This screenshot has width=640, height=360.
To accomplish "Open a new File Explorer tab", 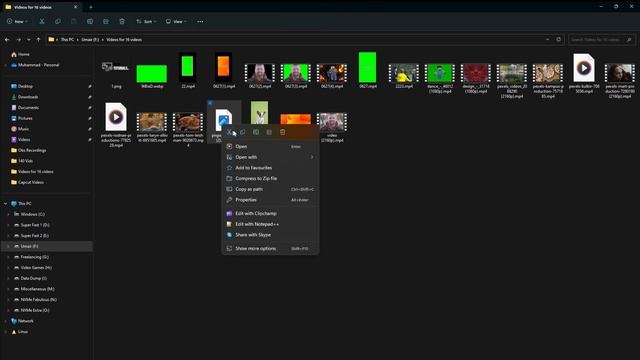I will tap(91, 7).
